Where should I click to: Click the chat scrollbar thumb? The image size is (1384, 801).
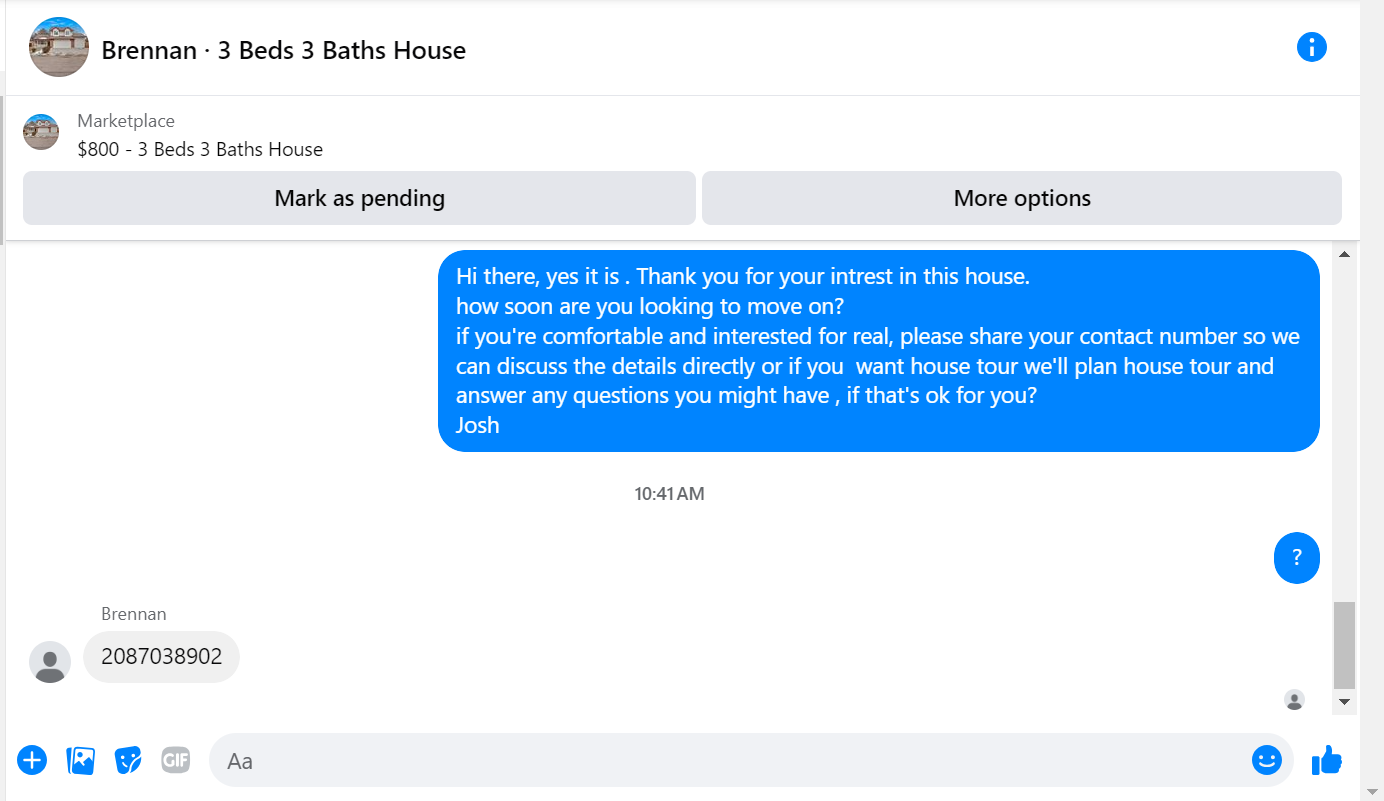pyautogui.click(x=1345, y=645)
